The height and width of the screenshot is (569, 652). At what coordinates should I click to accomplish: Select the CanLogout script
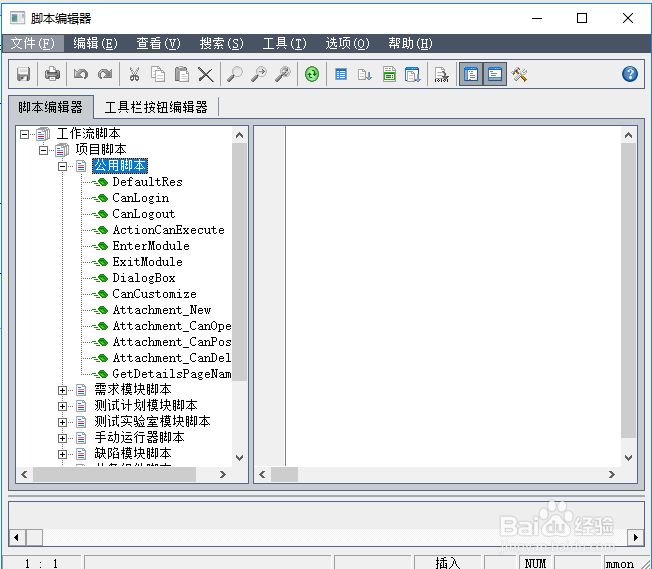(144, 214)
